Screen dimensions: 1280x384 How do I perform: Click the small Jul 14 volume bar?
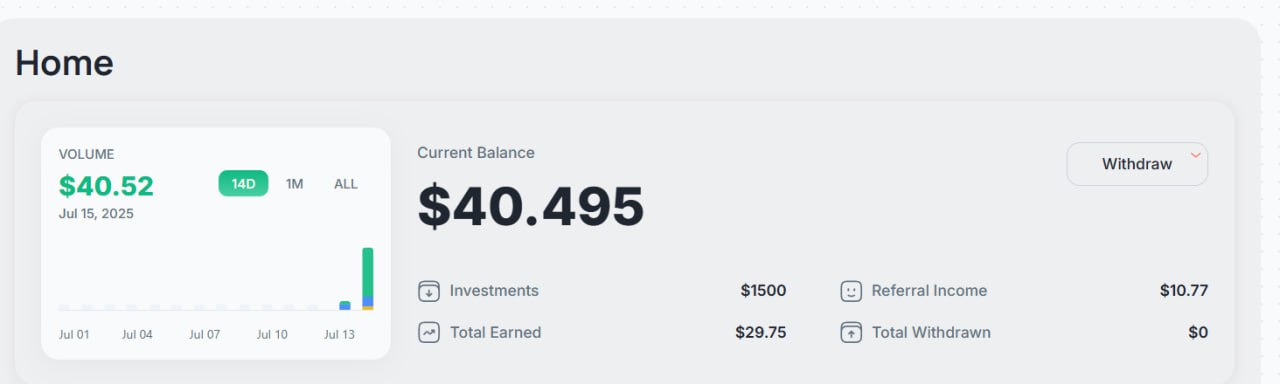(345, 305)
